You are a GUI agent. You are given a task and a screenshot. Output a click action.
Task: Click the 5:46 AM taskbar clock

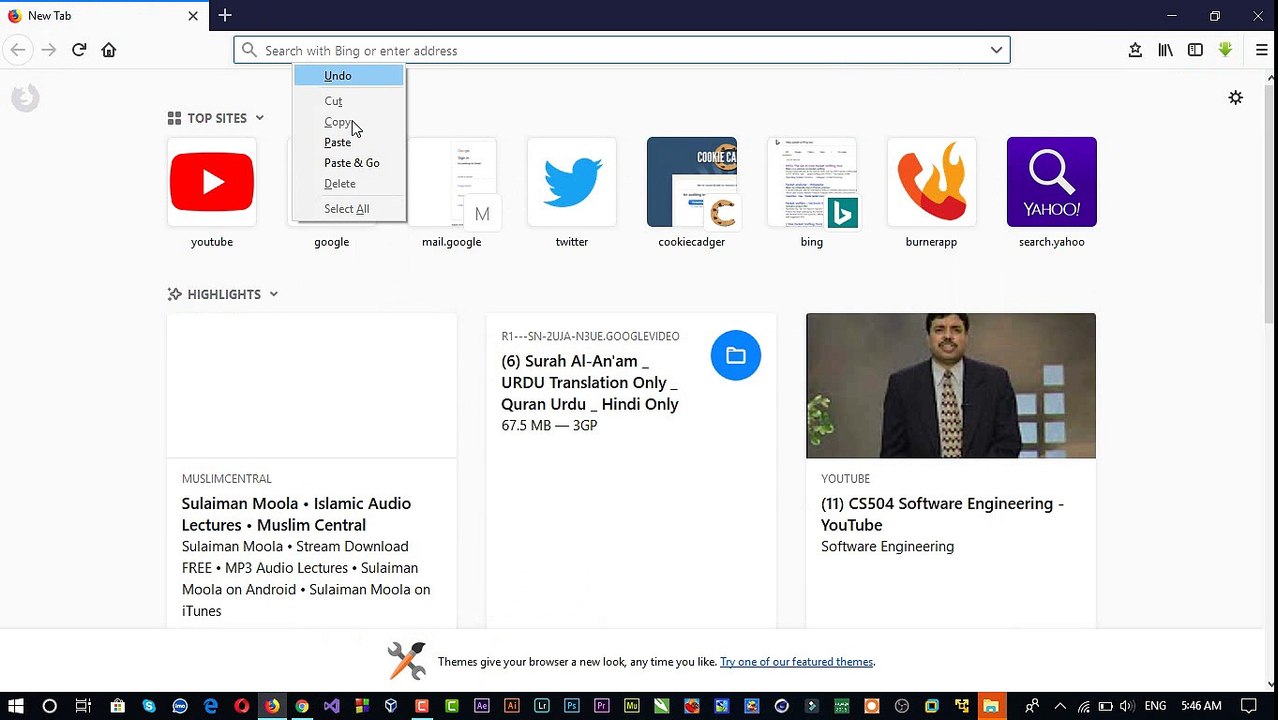(1201, 706)
